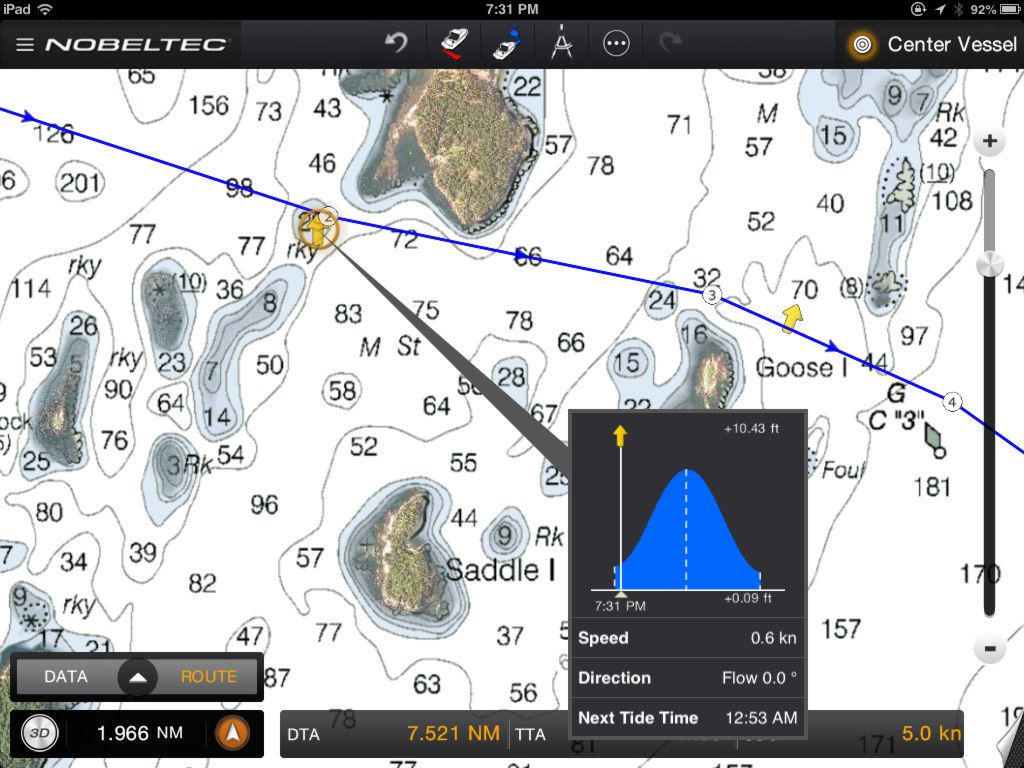The width and height of the screenshot is (1024, 768).
Task: Tap the page curl corner icon
Action: click(1010, 741)
